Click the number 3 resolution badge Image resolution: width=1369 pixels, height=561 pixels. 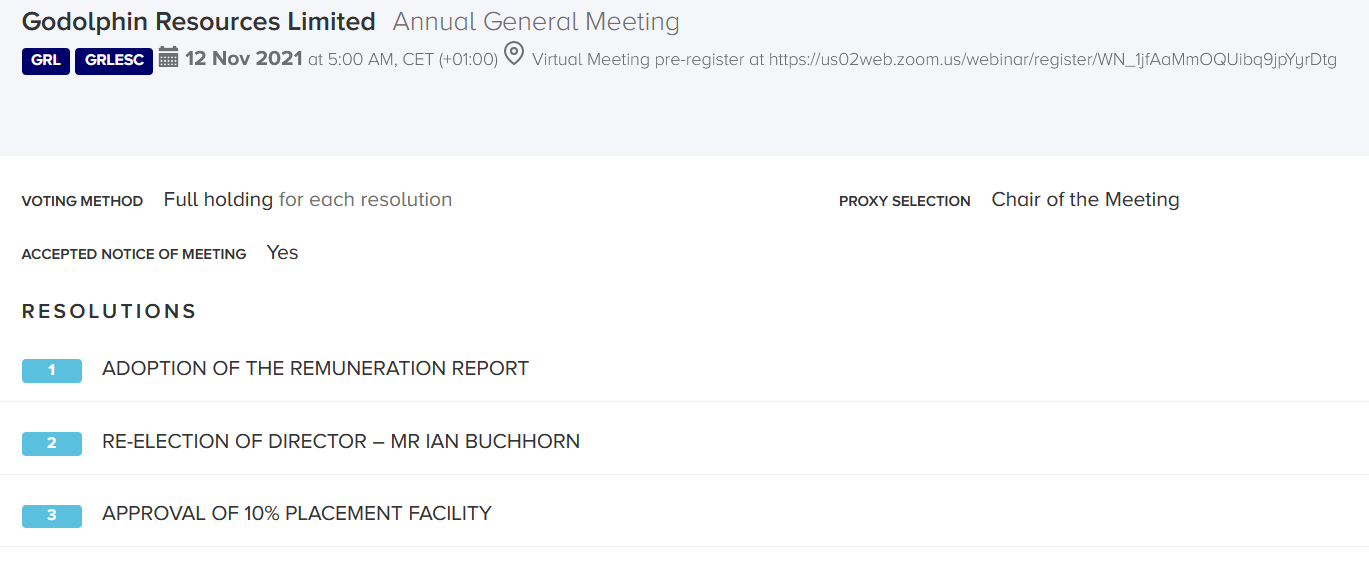click(52, 516)
